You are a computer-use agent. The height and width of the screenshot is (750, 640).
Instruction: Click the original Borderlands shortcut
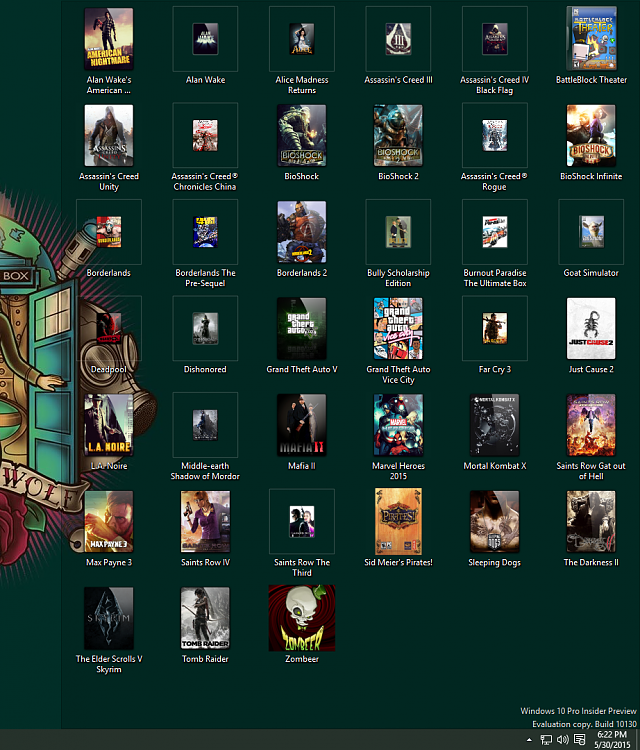109,232
